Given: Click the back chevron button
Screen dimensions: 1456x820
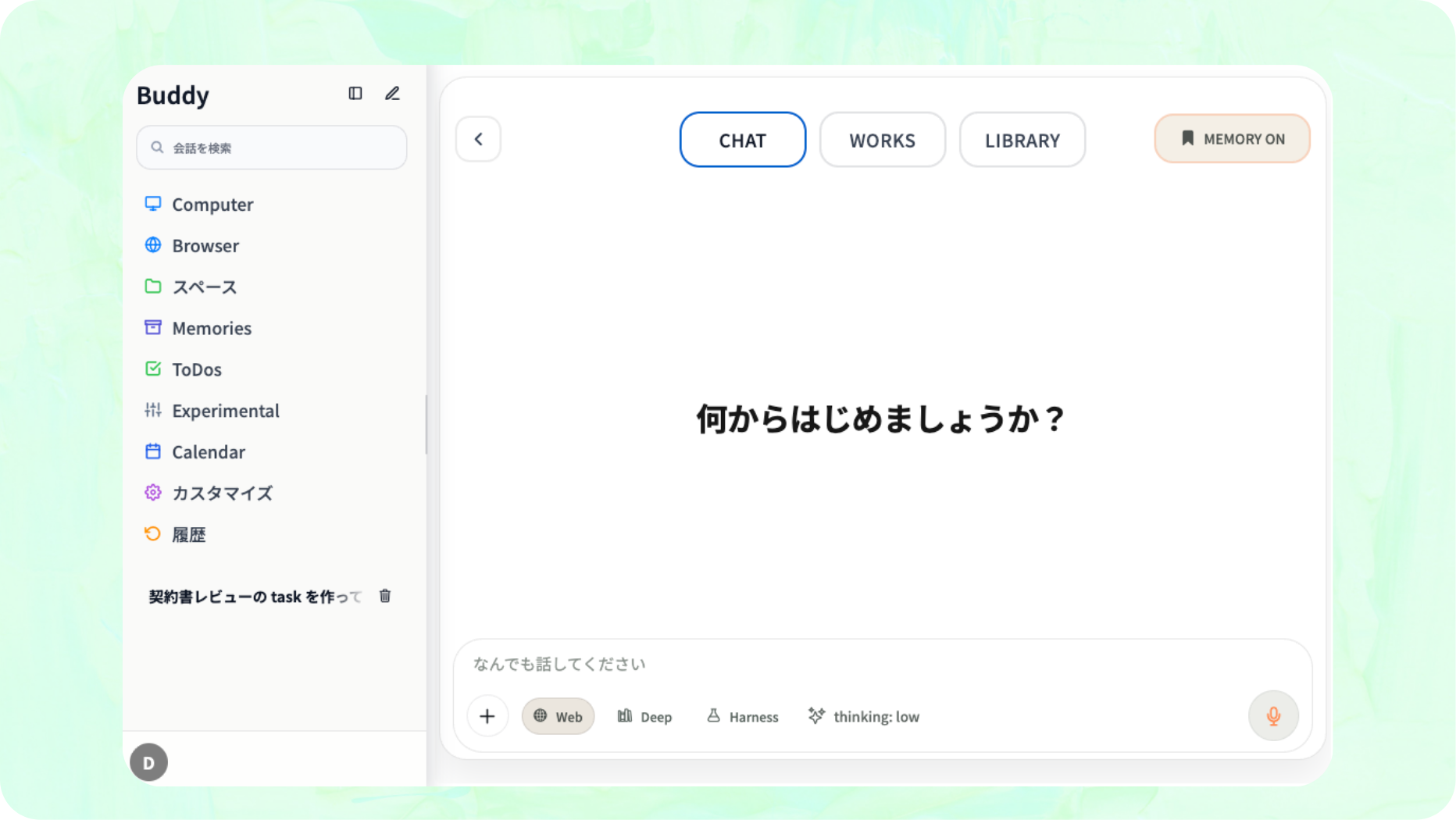Looking at the screenshot, I should (478, 139).
